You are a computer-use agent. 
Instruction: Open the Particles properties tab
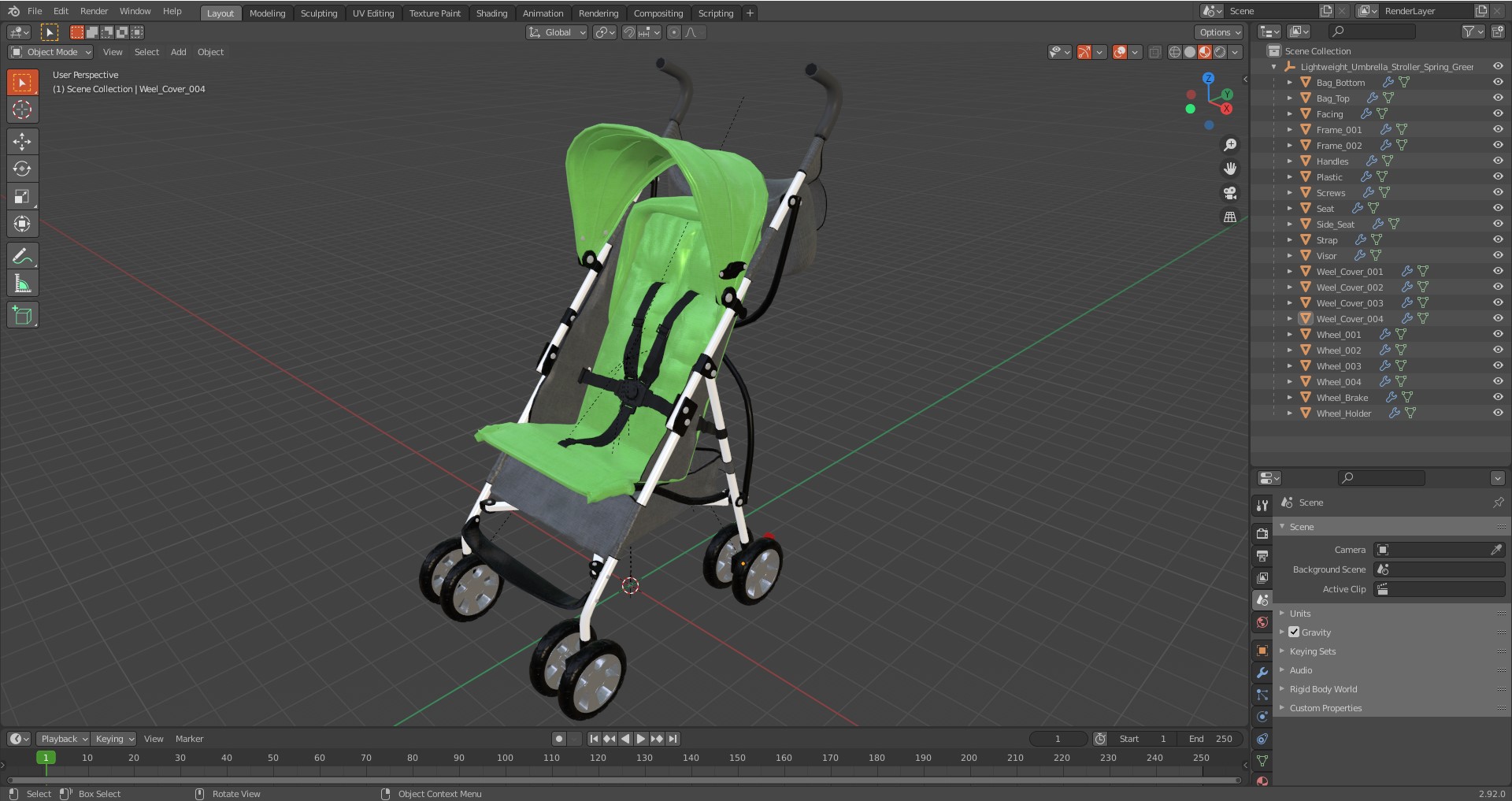point(1262,695)
